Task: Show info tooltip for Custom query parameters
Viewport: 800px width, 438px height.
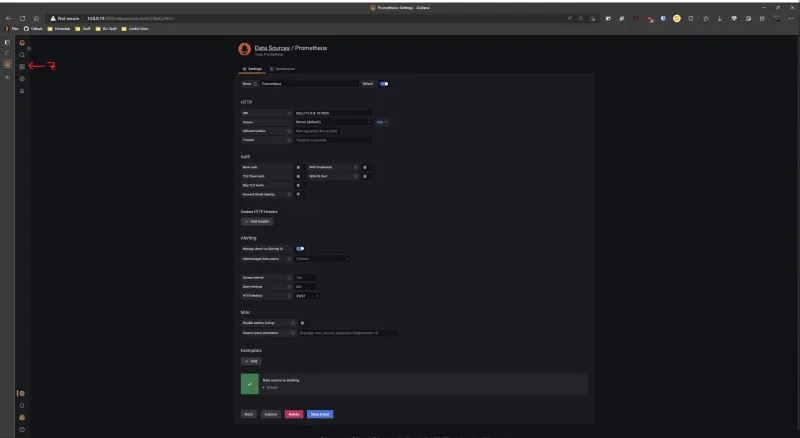Action: click(x=293, y=333)
